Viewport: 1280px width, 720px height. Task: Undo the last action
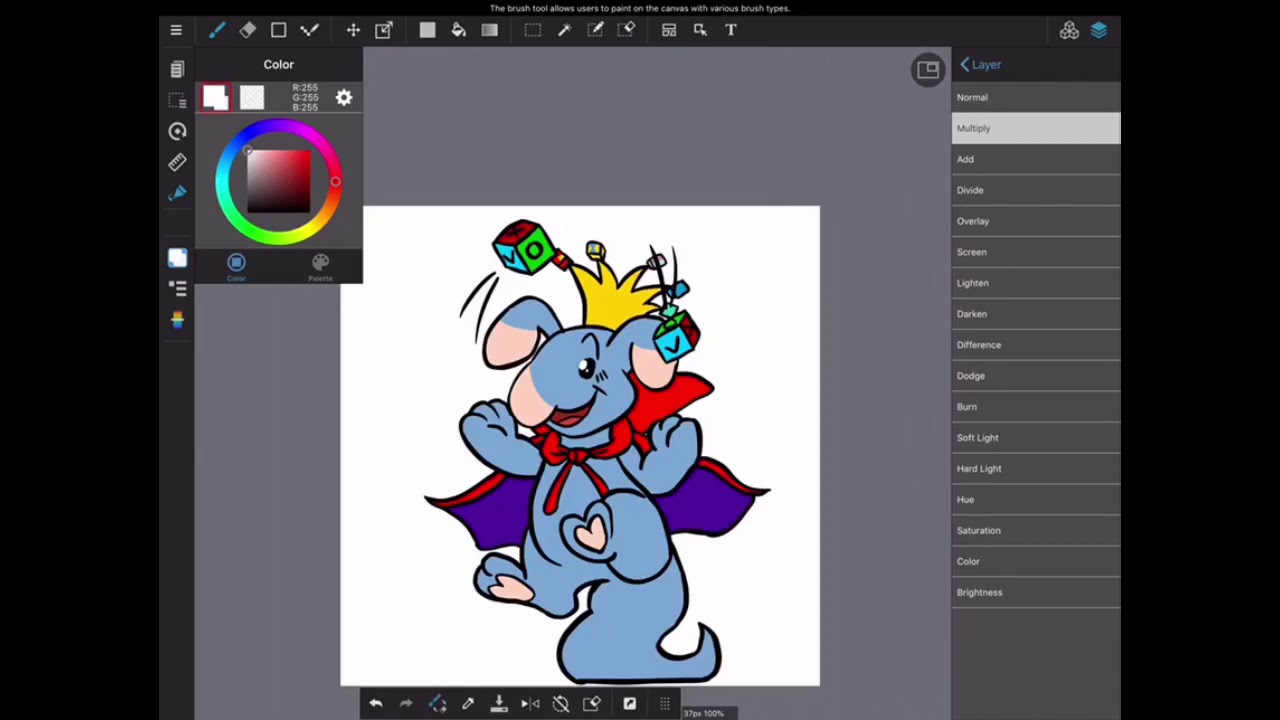coord(375,704)
